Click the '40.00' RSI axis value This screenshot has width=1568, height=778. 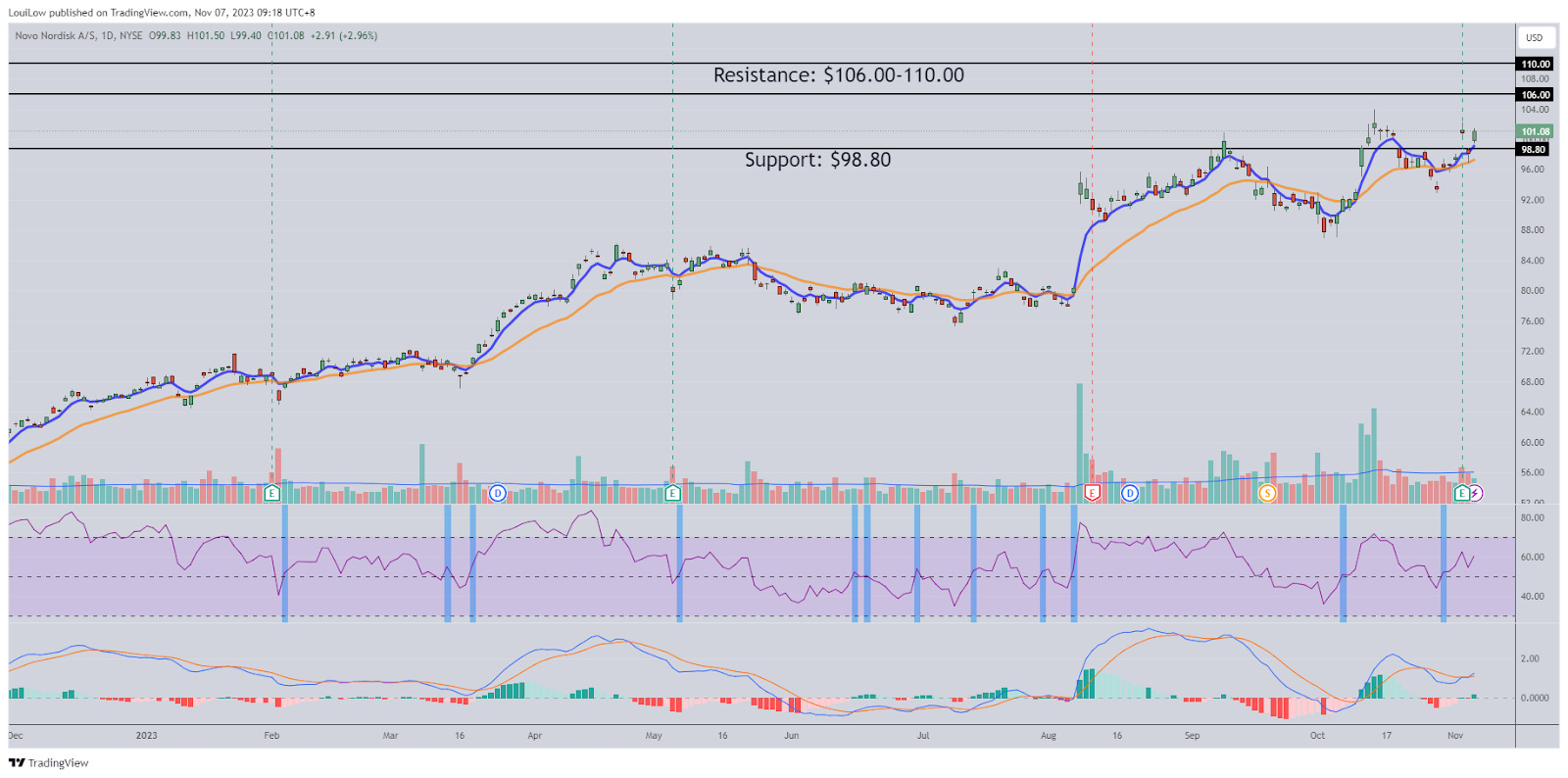pos(1532,596)
